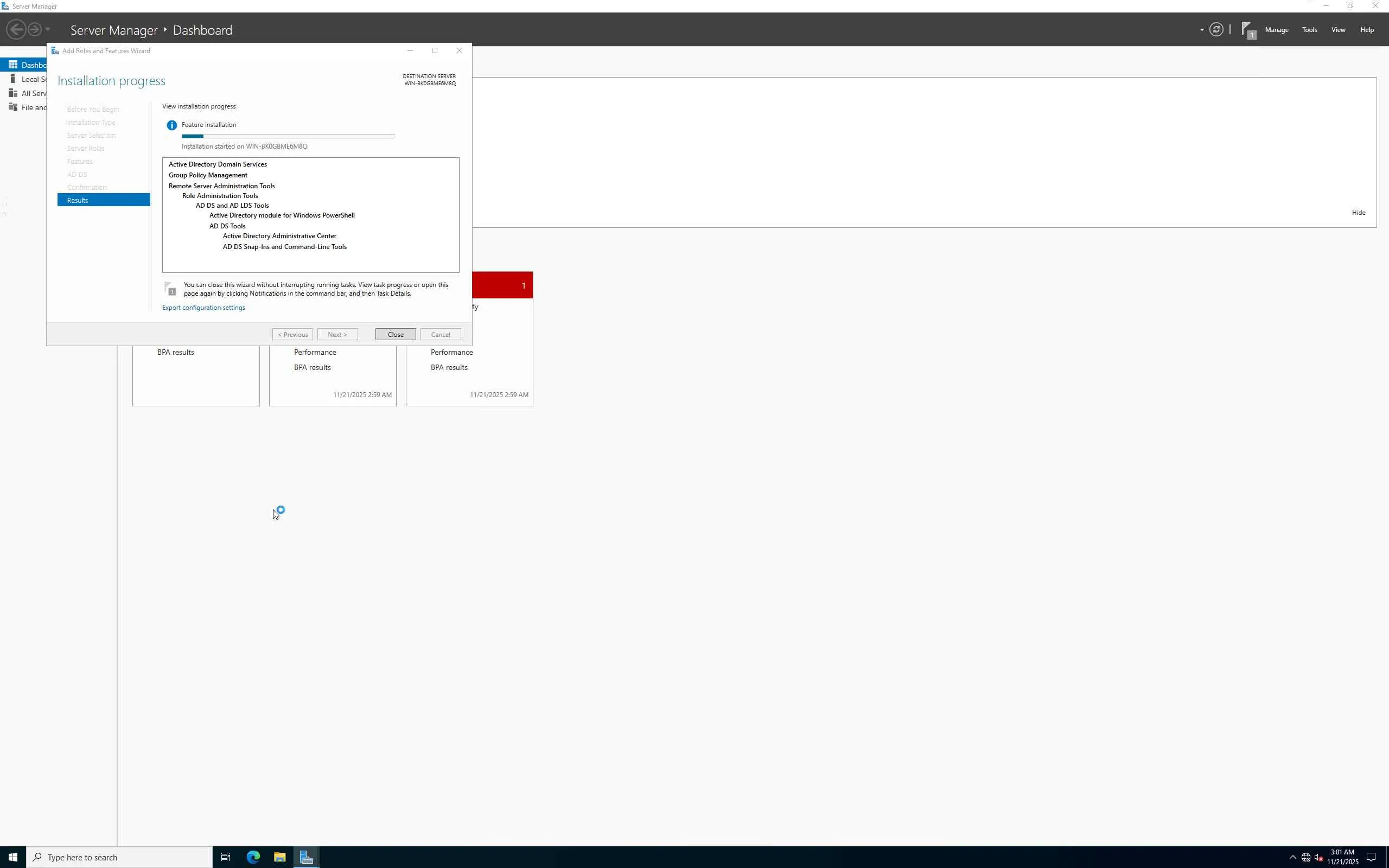
Task: Click the notifications flag icon in command bar
Action: click(x=1248, y=30)
